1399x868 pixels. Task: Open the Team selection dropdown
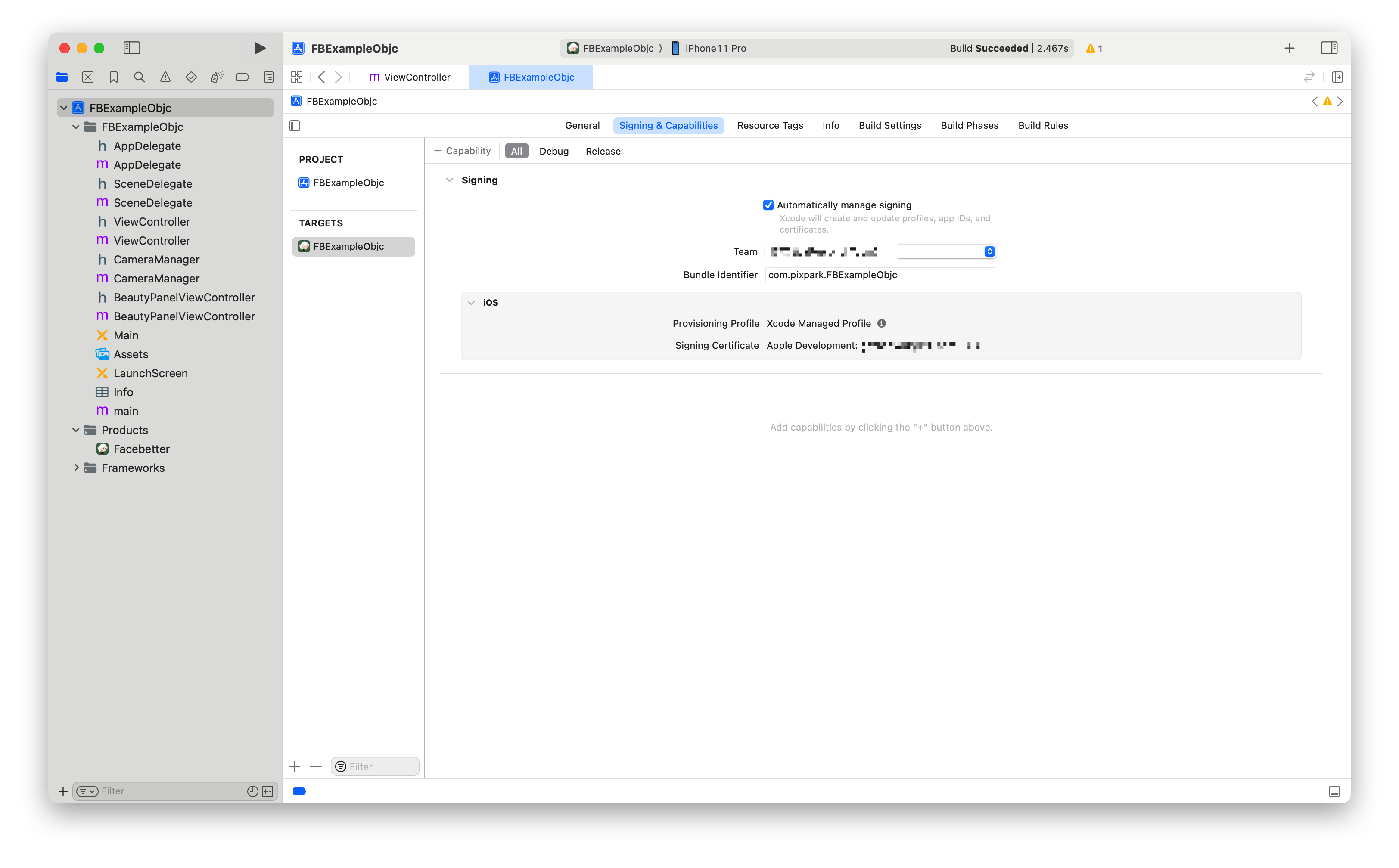pyautogui.click(x=989, y=251)
